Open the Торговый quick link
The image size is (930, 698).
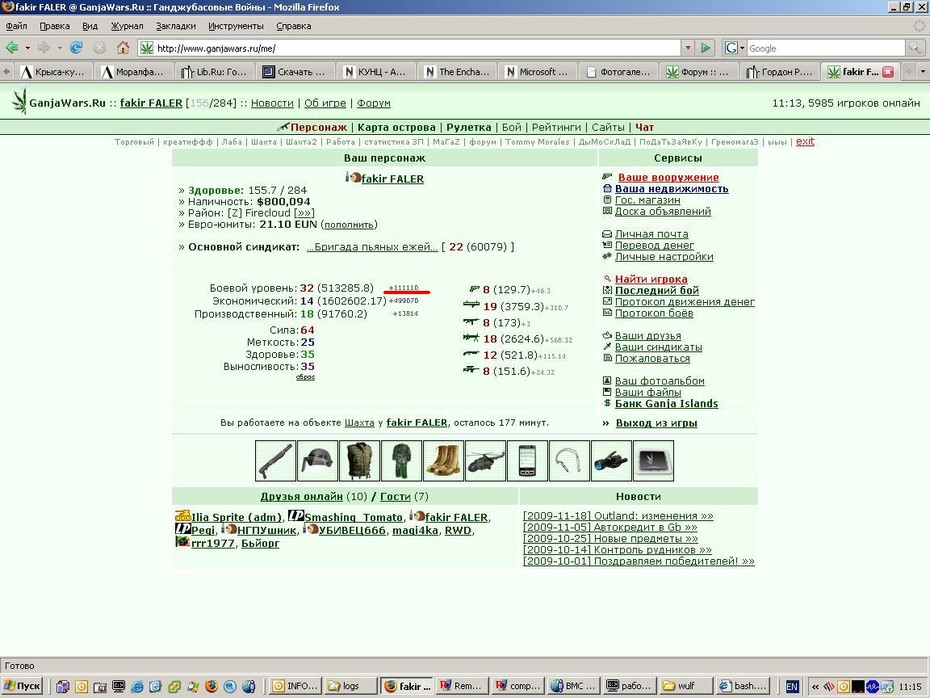[134, 142]
